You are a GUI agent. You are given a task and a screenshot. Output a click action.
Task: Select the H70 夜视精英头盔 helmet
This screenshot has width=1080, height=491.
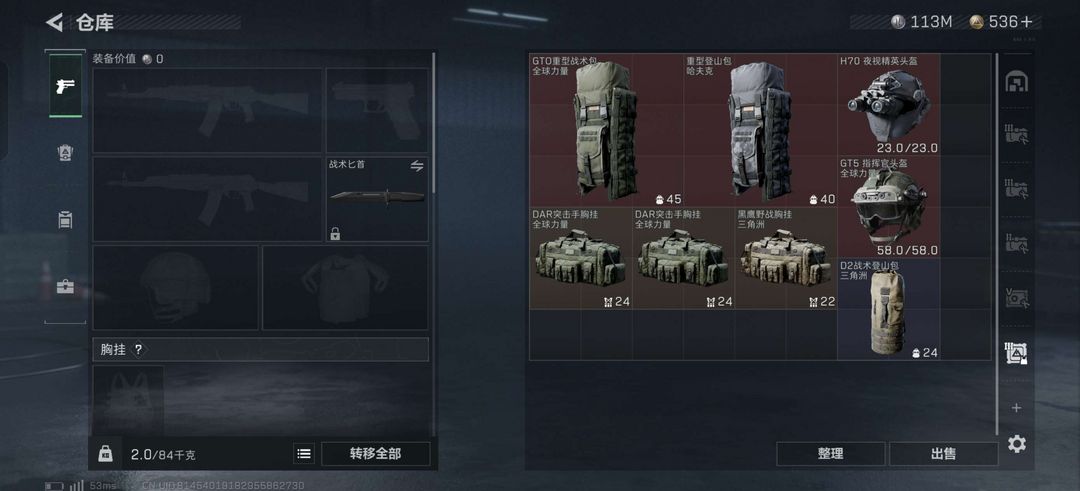[x=889, y=105]
